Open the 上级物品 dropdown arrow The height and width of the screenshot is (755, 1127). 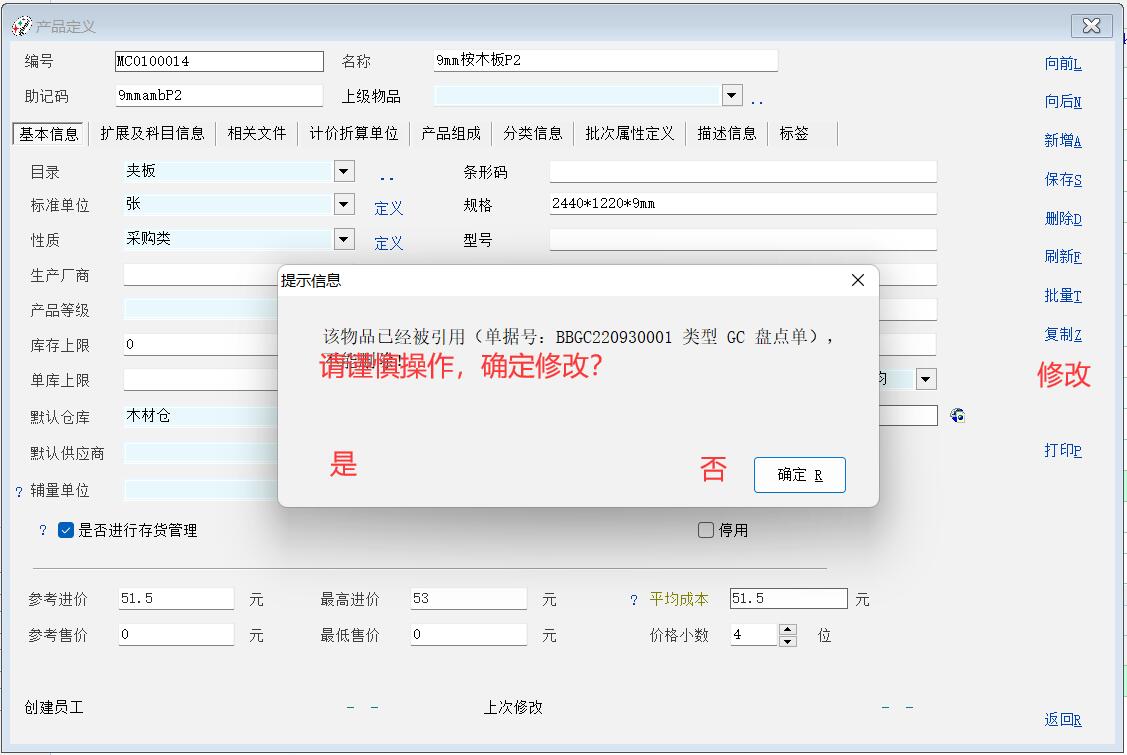(x=732, y=95)
